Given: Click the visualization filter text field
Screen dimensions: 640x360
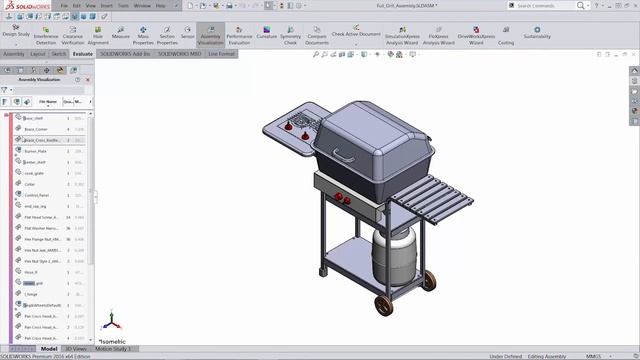Looking at the screenshot, I should [x=49, y=89].
